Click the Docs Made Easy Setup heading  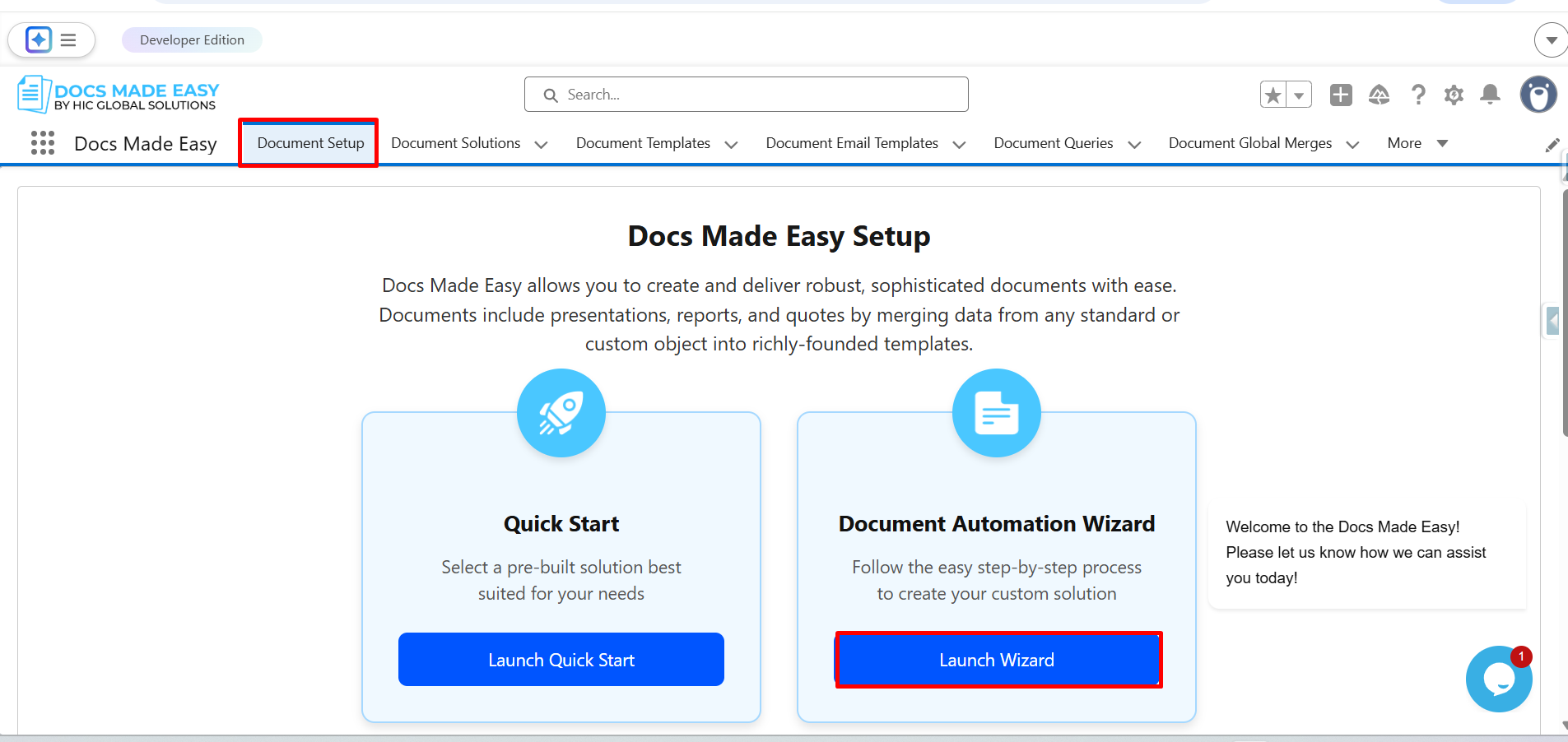click(779, 236)
